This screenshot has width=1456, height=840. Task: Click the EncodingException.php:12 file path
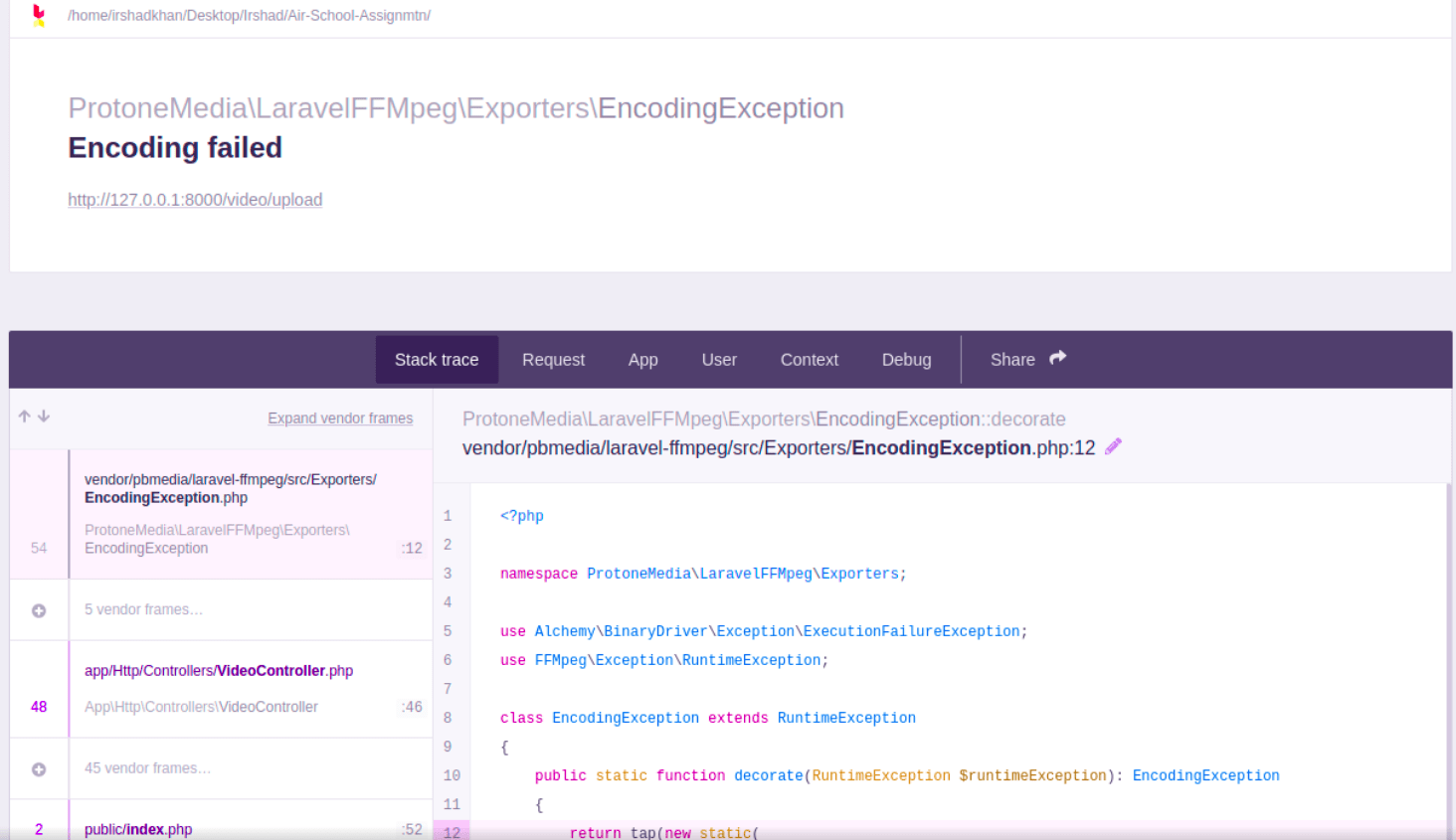click(x=779, y=448)
